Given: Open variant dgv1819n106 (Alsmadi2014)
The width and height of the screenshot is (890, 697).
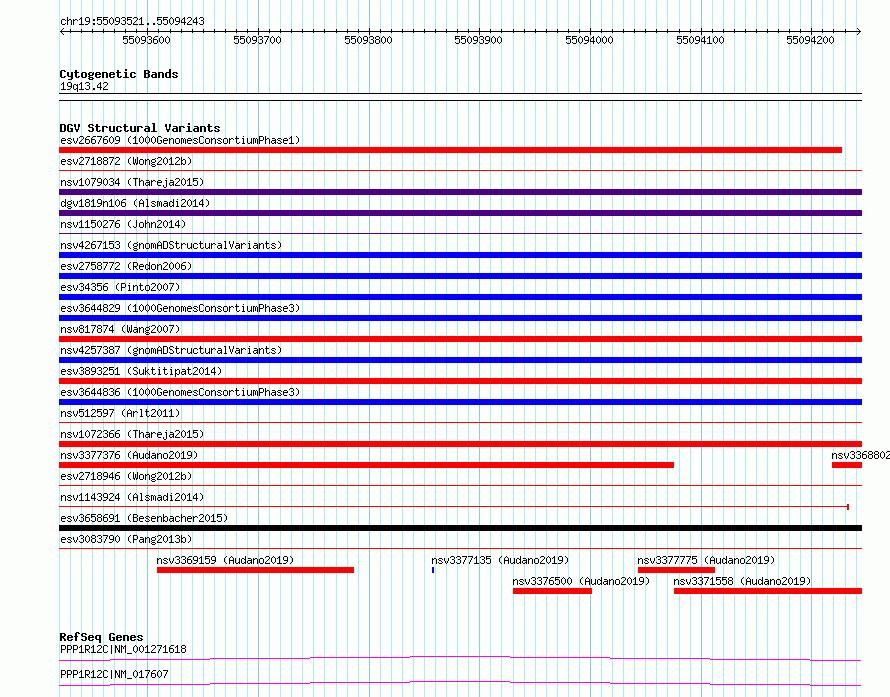Looking at the screenshot, I should (x=135, y=203).
